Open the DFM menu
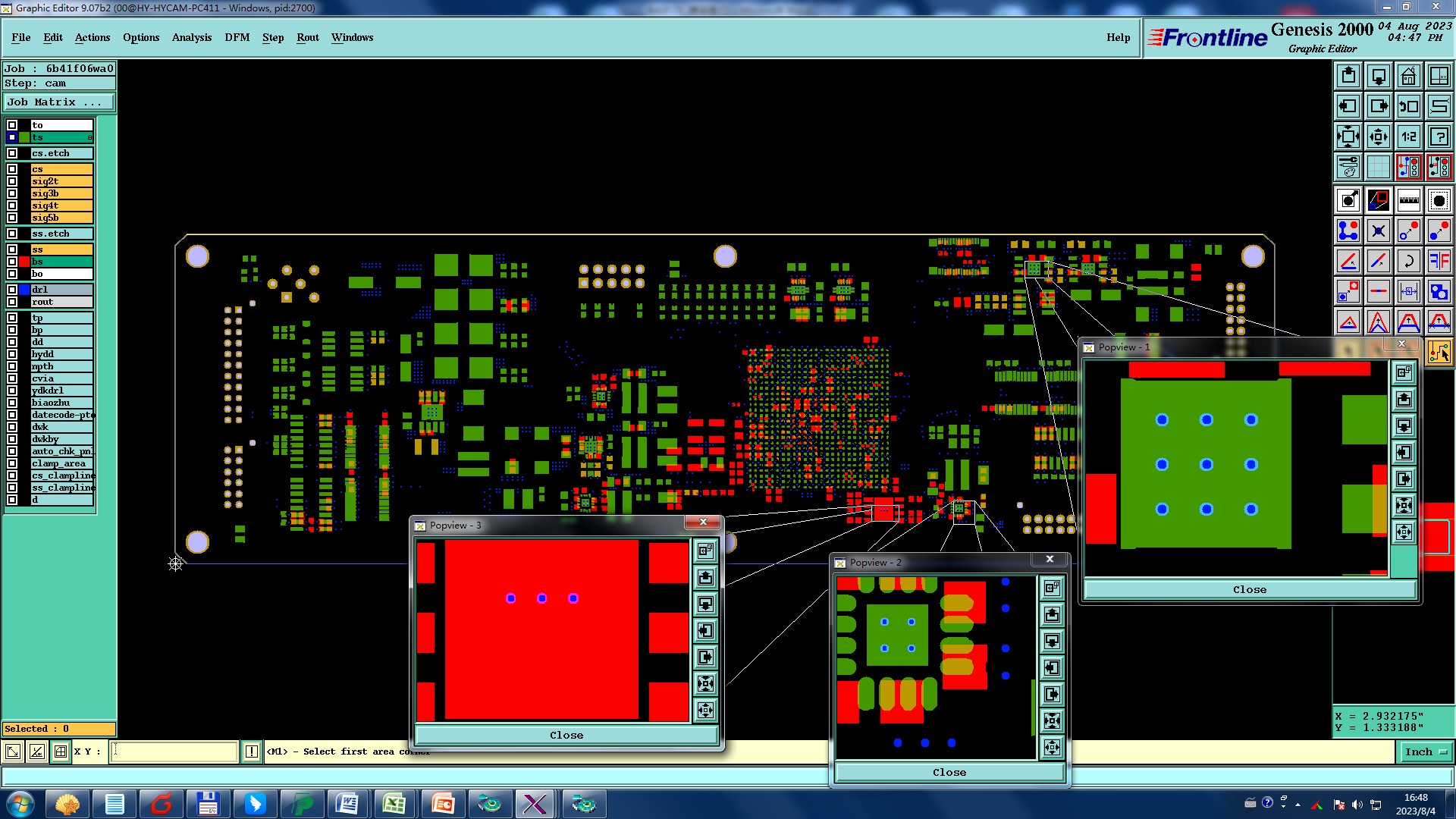 pyautogui.click(x=237, y=37)
